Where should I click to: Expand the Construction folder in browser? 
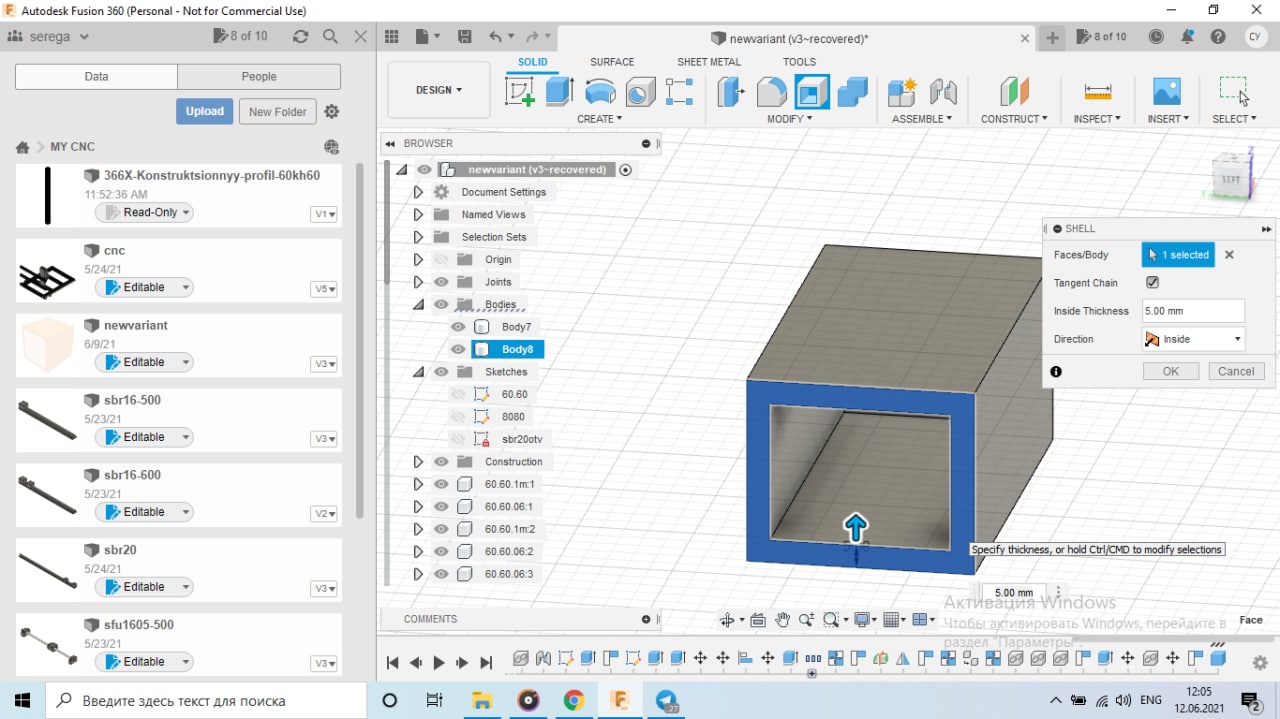418,462
